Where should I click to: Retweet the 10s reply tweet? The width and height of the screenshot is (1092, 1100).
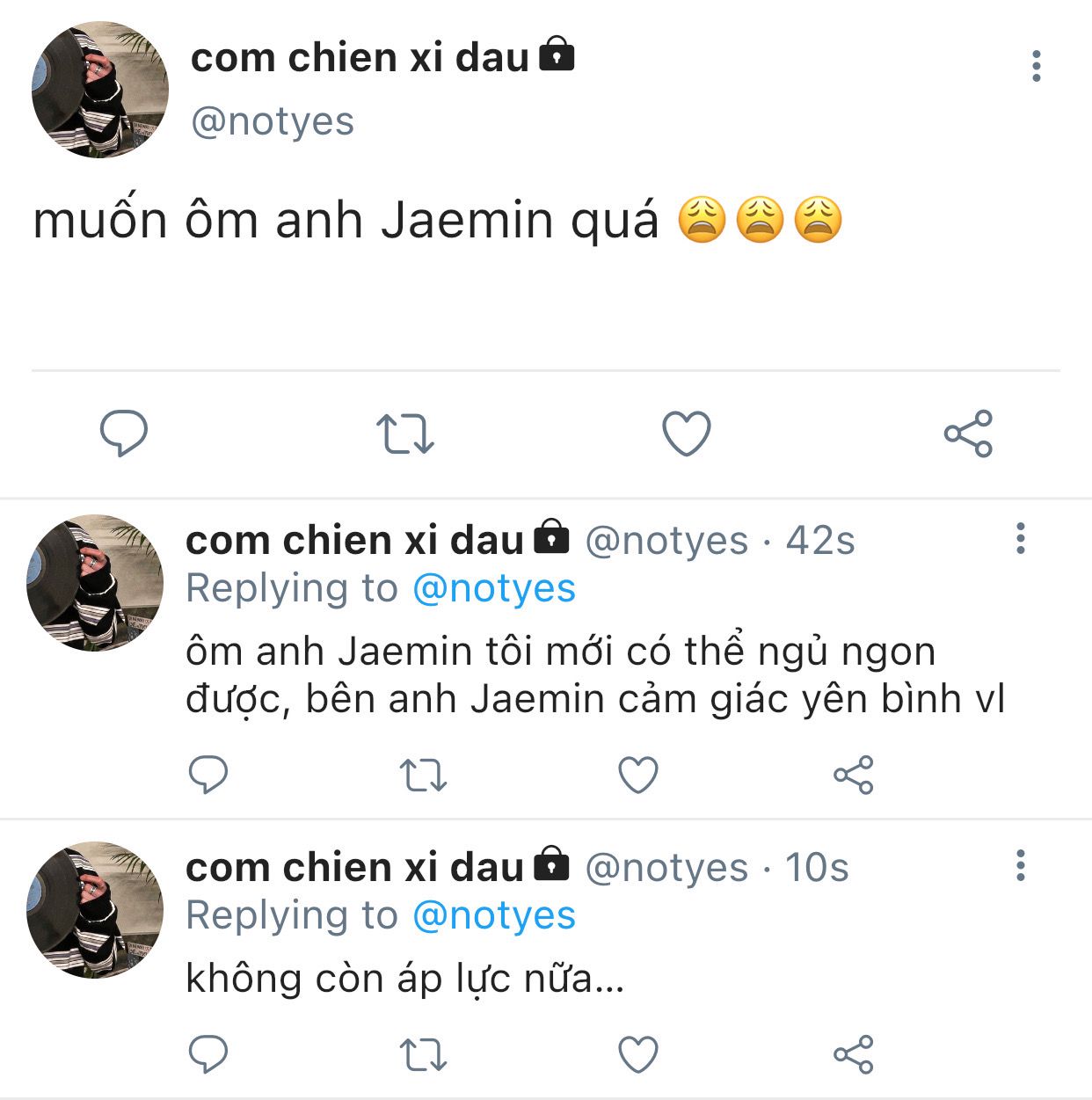pyautogui.click(x=423, y=1054)
